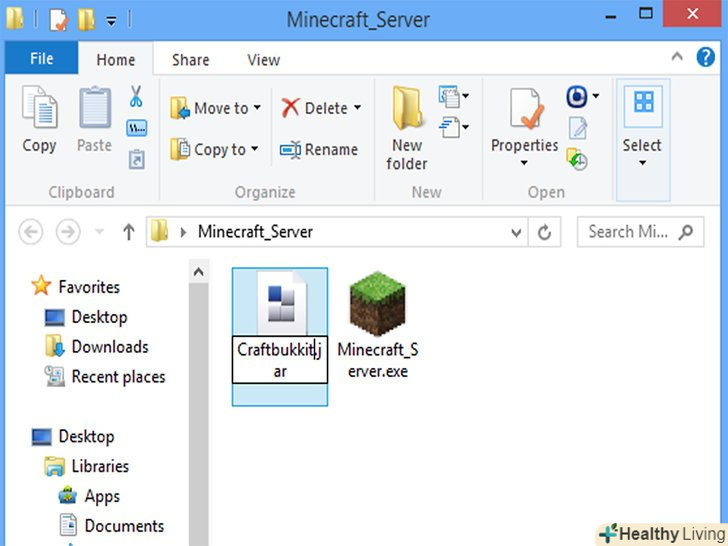
Task: Open the Apps library
Action: 102,496
